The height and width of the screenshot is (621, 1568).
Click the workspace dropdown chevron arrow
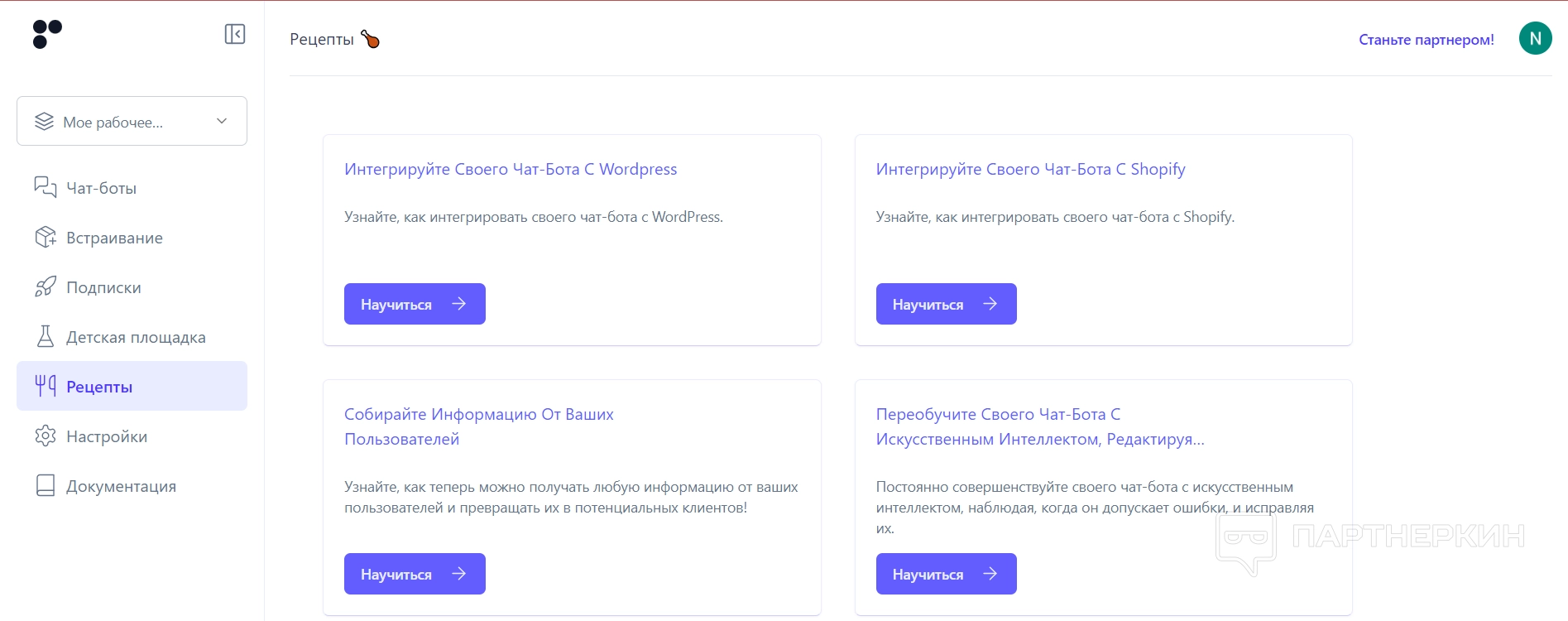(x=222, y=121)
